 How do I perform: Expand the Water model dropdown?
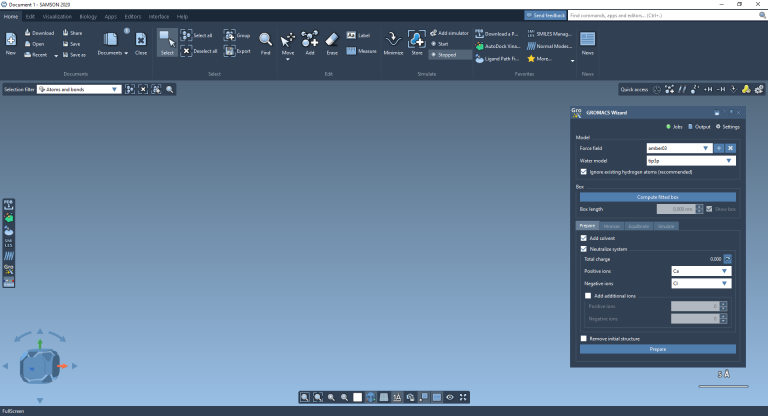tap(691, 160)
